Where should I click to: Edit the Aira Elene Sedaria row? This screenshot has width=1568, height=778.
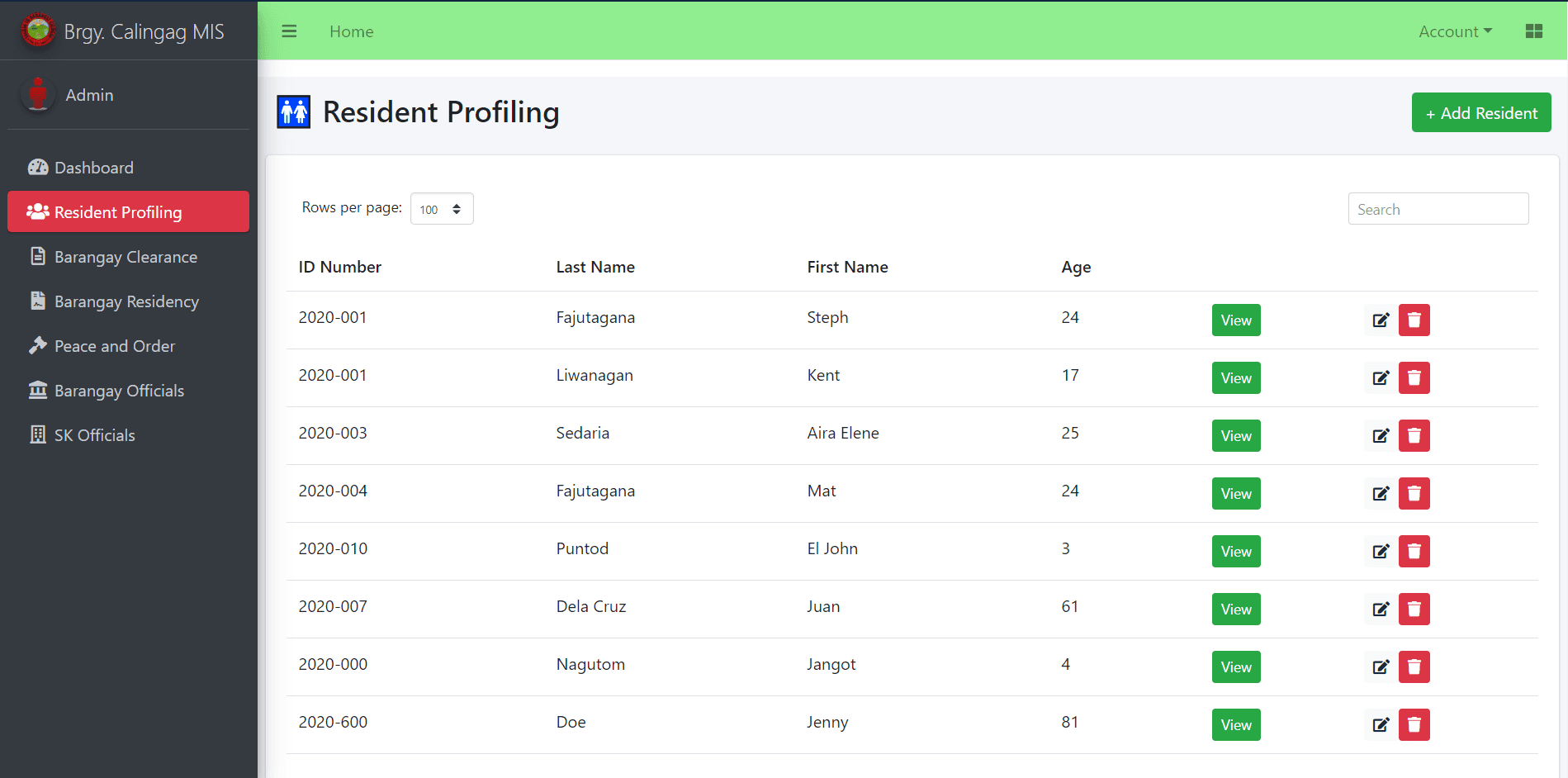point(1380,436)
